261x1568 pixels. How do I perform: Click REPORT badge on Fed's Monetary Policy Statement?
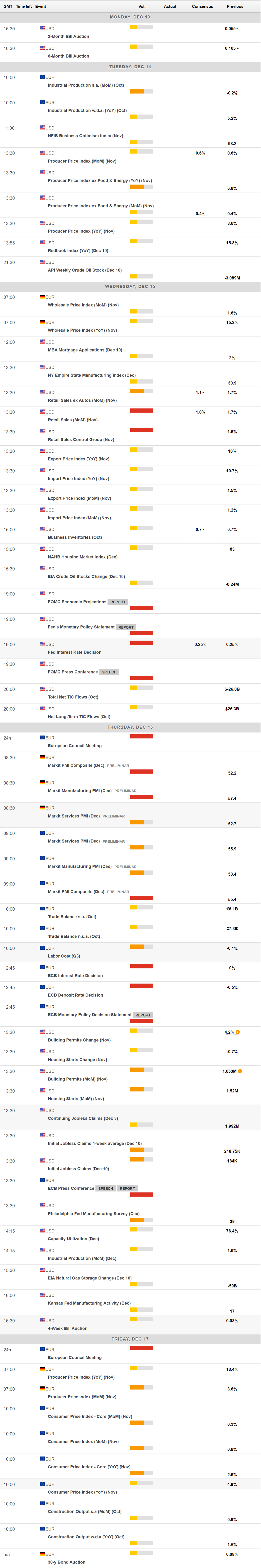click(x=126, y=627)
